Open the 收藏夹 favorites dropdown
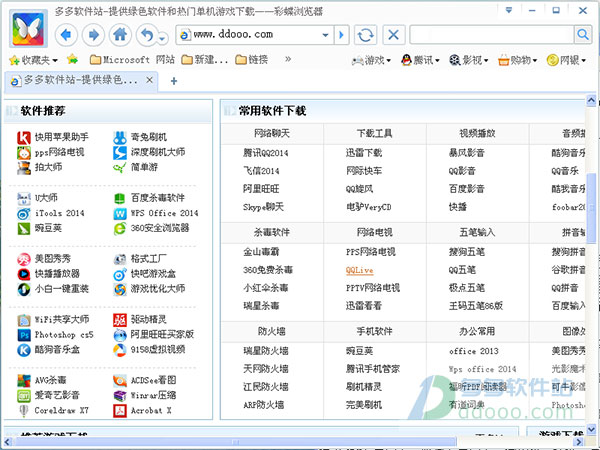Screen dimensions: 600x450 [34, 60]
